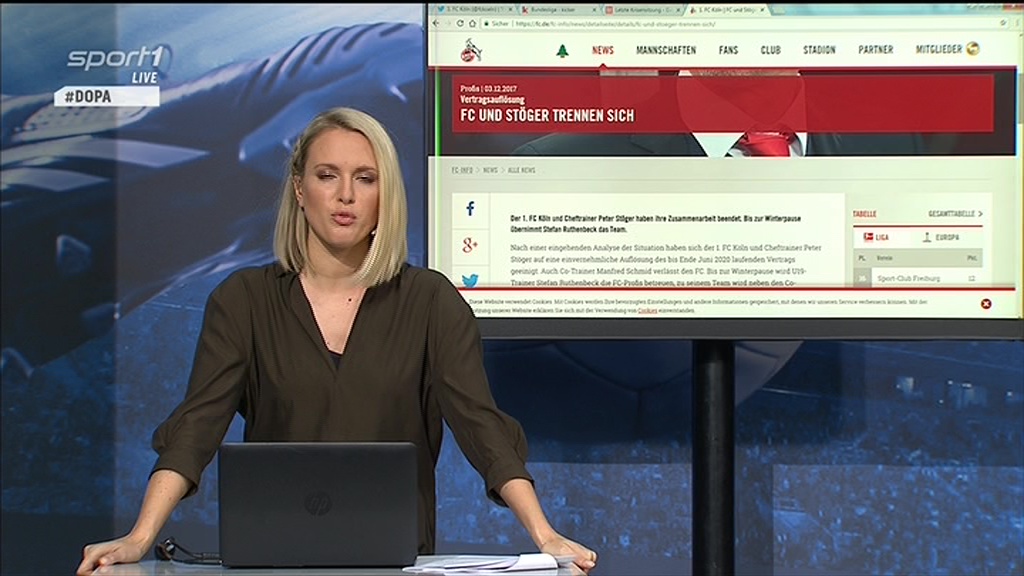Dismiss the cookie notice with red X
Screen dimensions: 1024x576
point(986,304)
